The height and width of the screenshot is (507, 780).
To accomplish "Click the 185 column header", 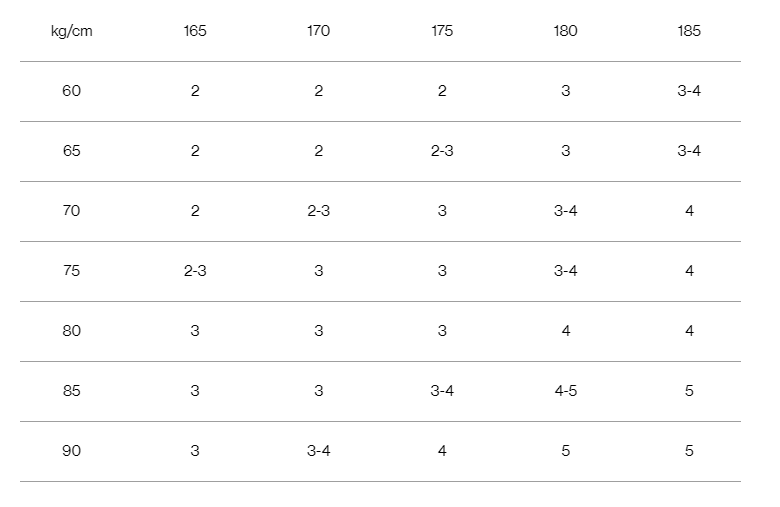I will pyautogui.click(x=689, y=31).
